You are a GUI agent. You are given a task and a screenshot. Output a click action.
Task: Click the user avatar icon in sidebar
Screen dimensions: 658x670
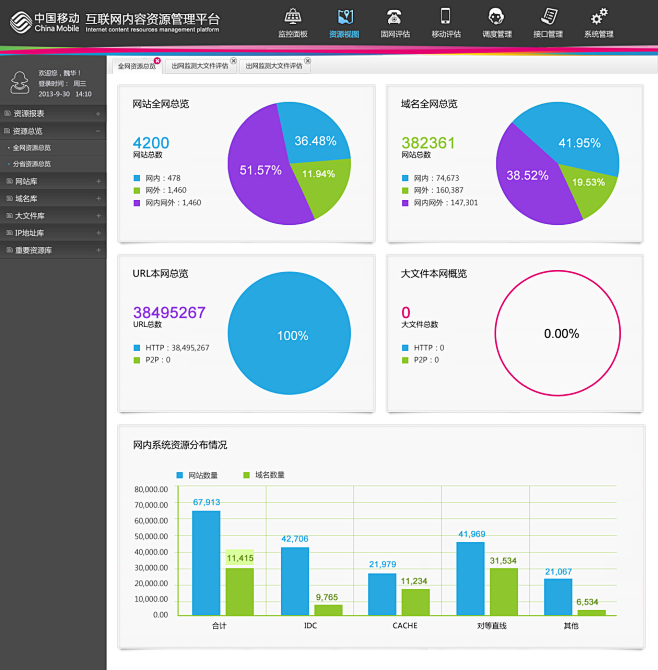tap(20, 82)
